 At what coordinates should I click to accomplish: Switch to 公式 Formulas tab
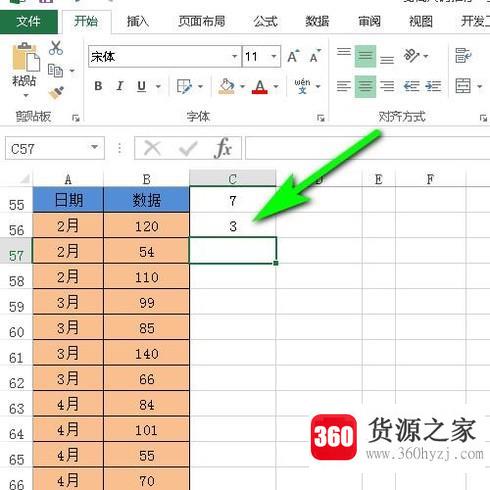pyautogui.click(x=265, y=22)
